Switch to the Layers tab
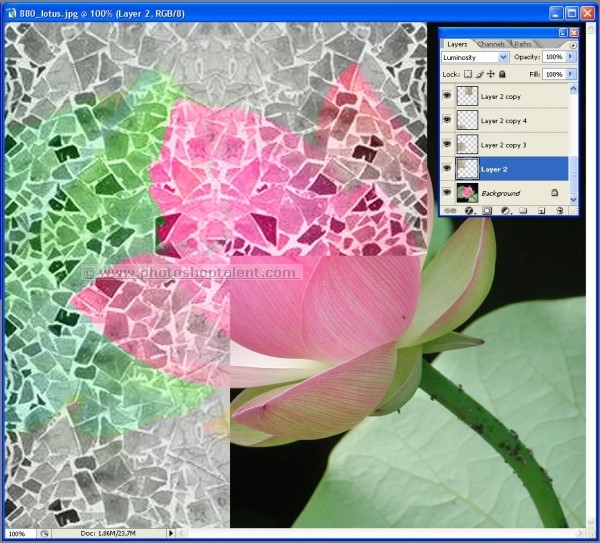The width and height of the screenshot is (600, 543). [457, 44]
